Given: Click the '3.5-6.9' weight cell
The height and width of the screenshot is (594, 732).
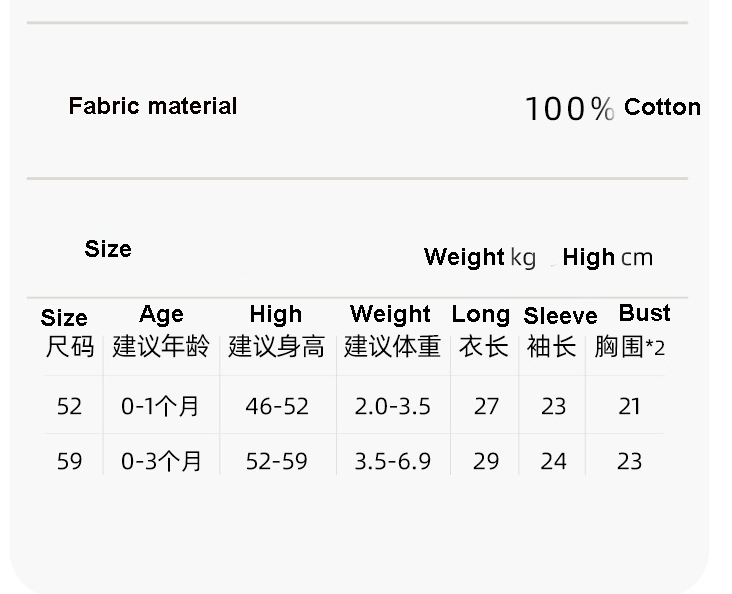Looking at the screenshot, I should pos(392,461).
